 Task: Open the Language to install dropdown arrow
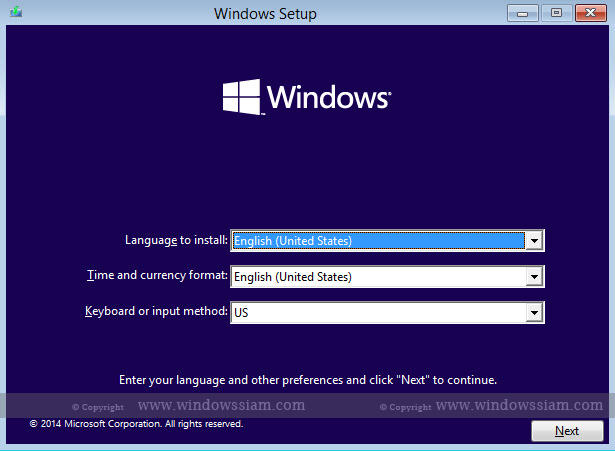534,240
